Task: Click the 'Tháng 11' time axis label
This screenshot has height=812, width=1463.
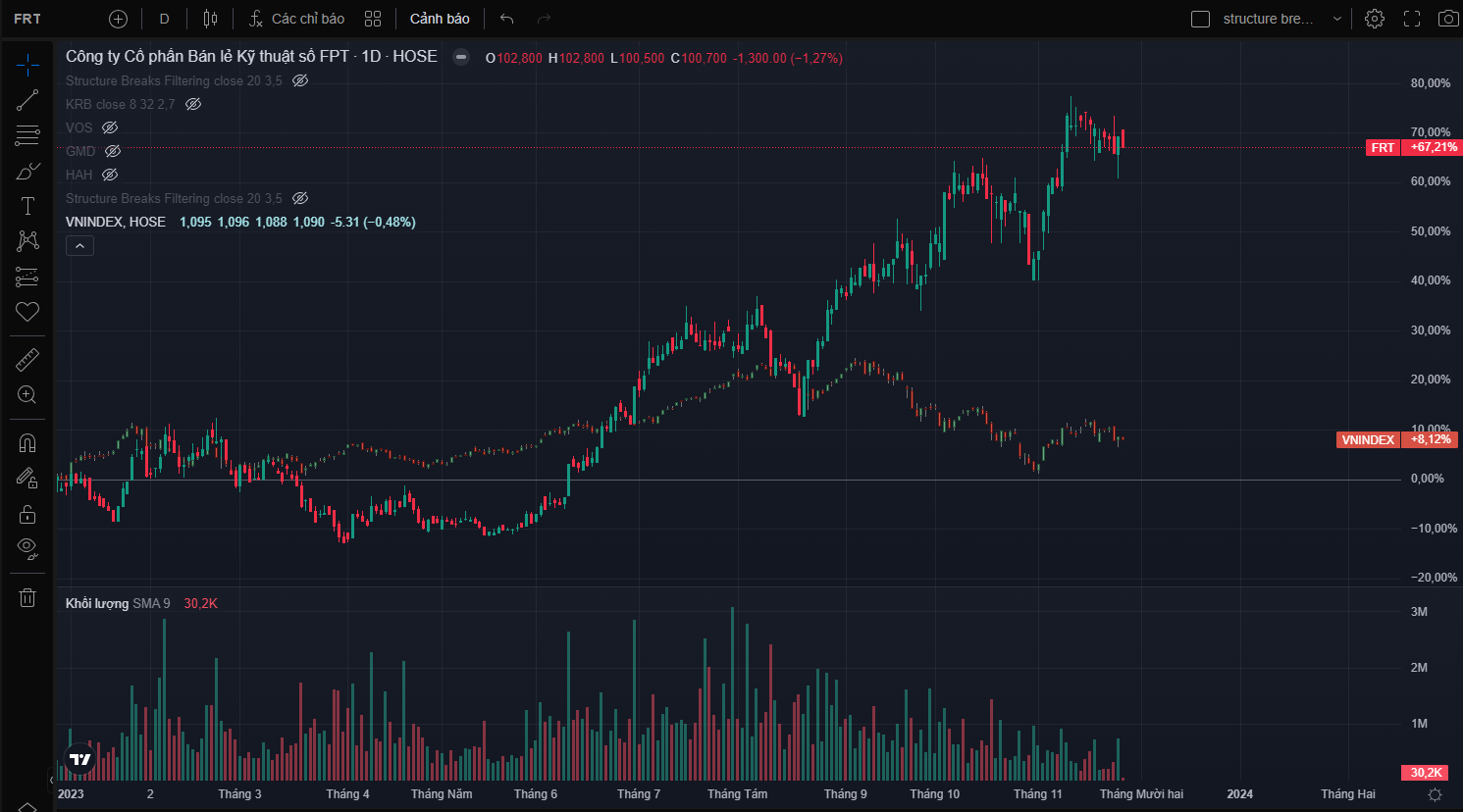Action: pyautogui.click(x=1038, y=794)
